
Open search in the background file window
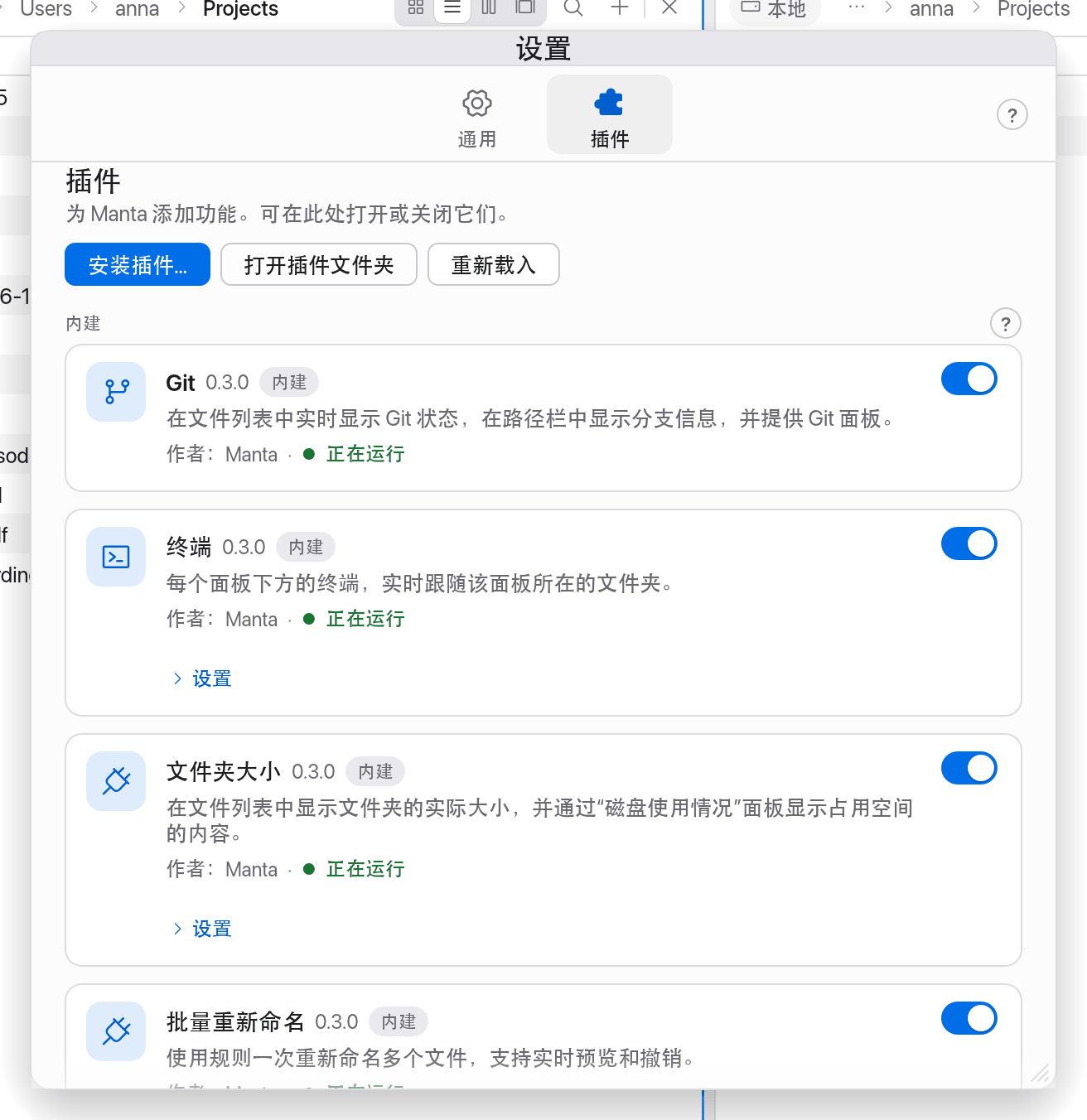click(x=573, y=8)
